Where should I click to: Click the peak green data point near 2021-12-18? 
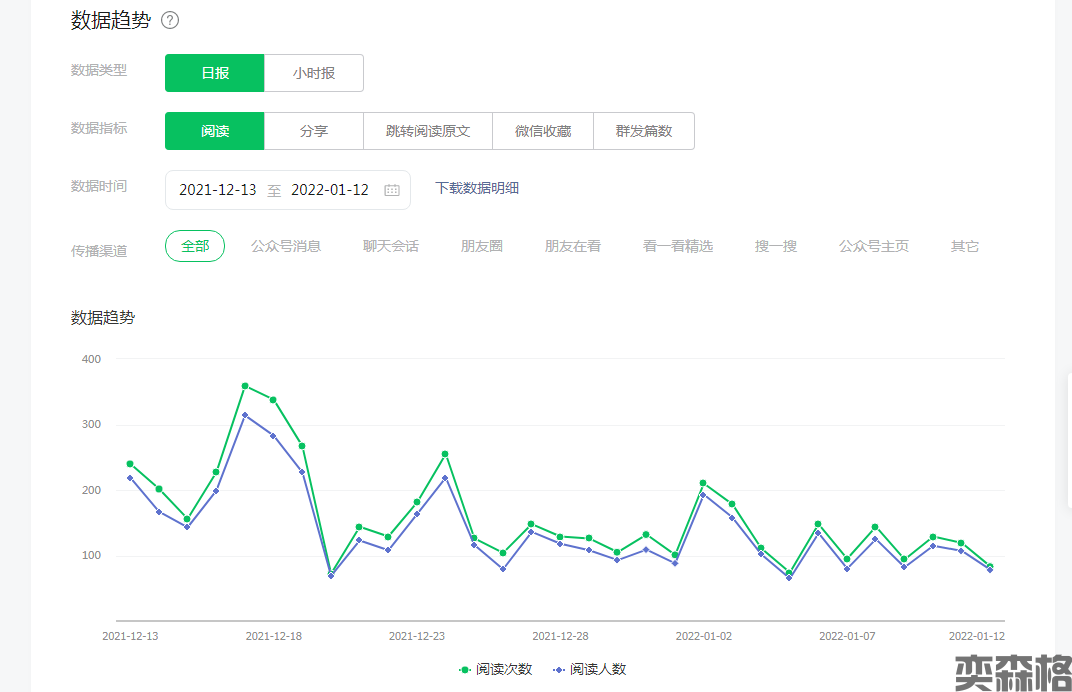245,386
